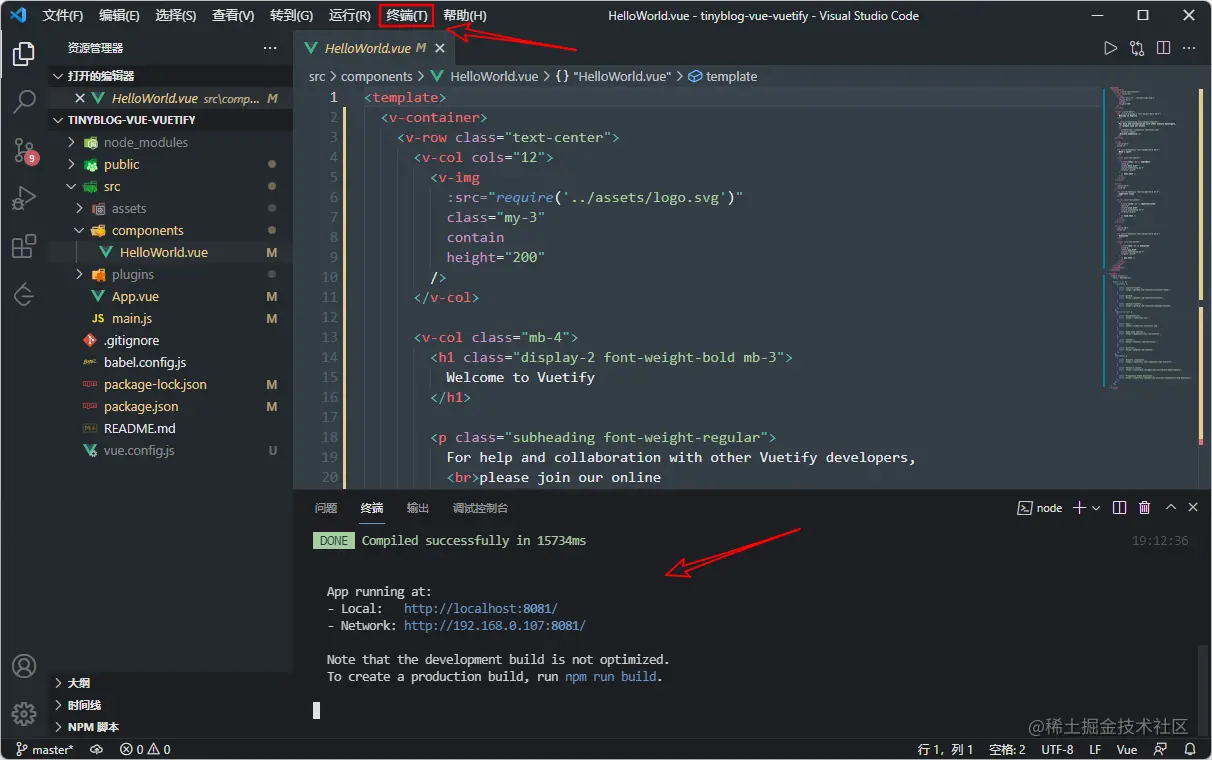This screenshot has height=760, width=1212.
Task: Open the Manage gear icon
Action: [24, 714]
